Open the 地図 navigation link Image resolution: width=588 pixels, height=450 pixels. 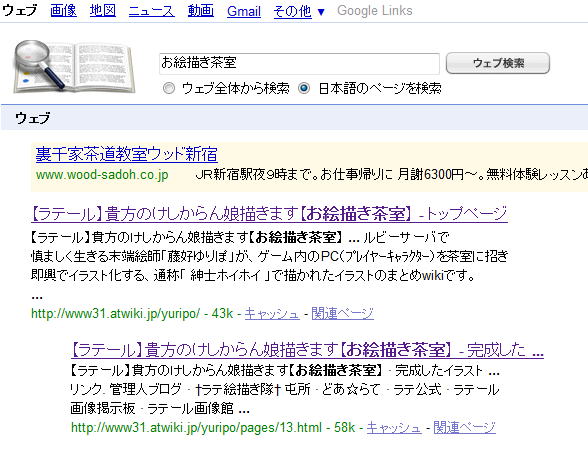(103, 11)
